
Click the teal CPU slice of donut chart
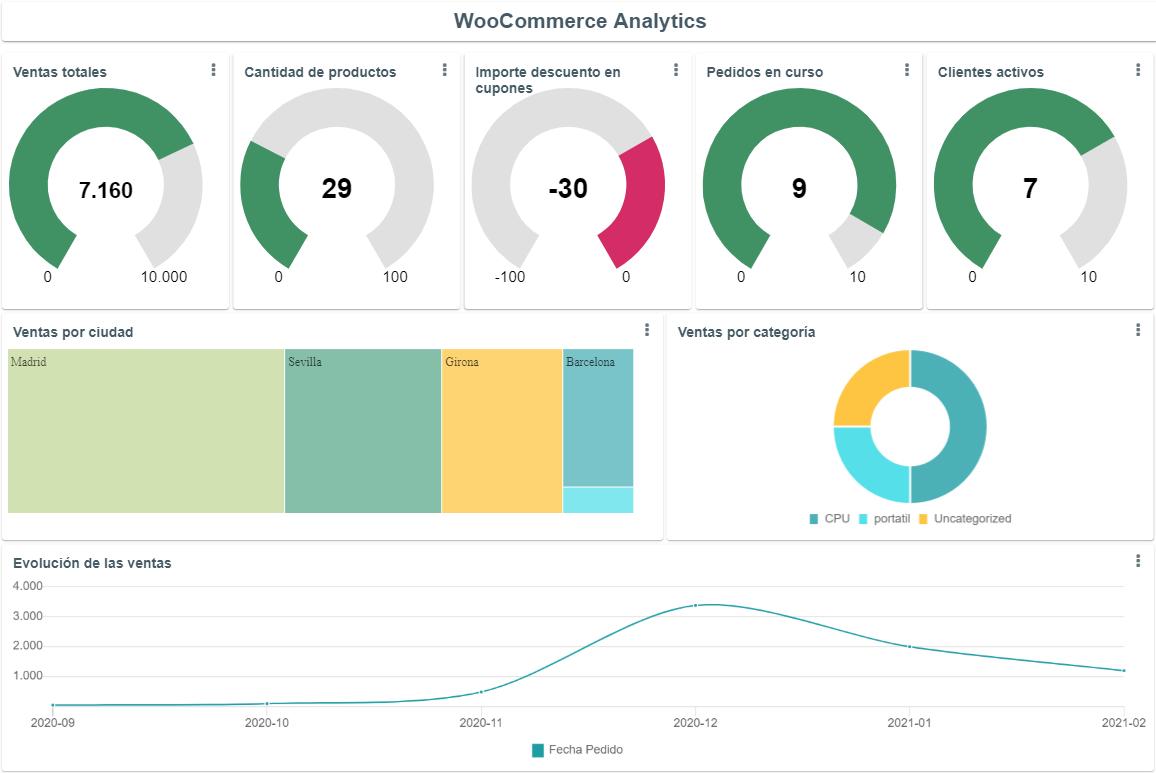[x=967, y=426]
